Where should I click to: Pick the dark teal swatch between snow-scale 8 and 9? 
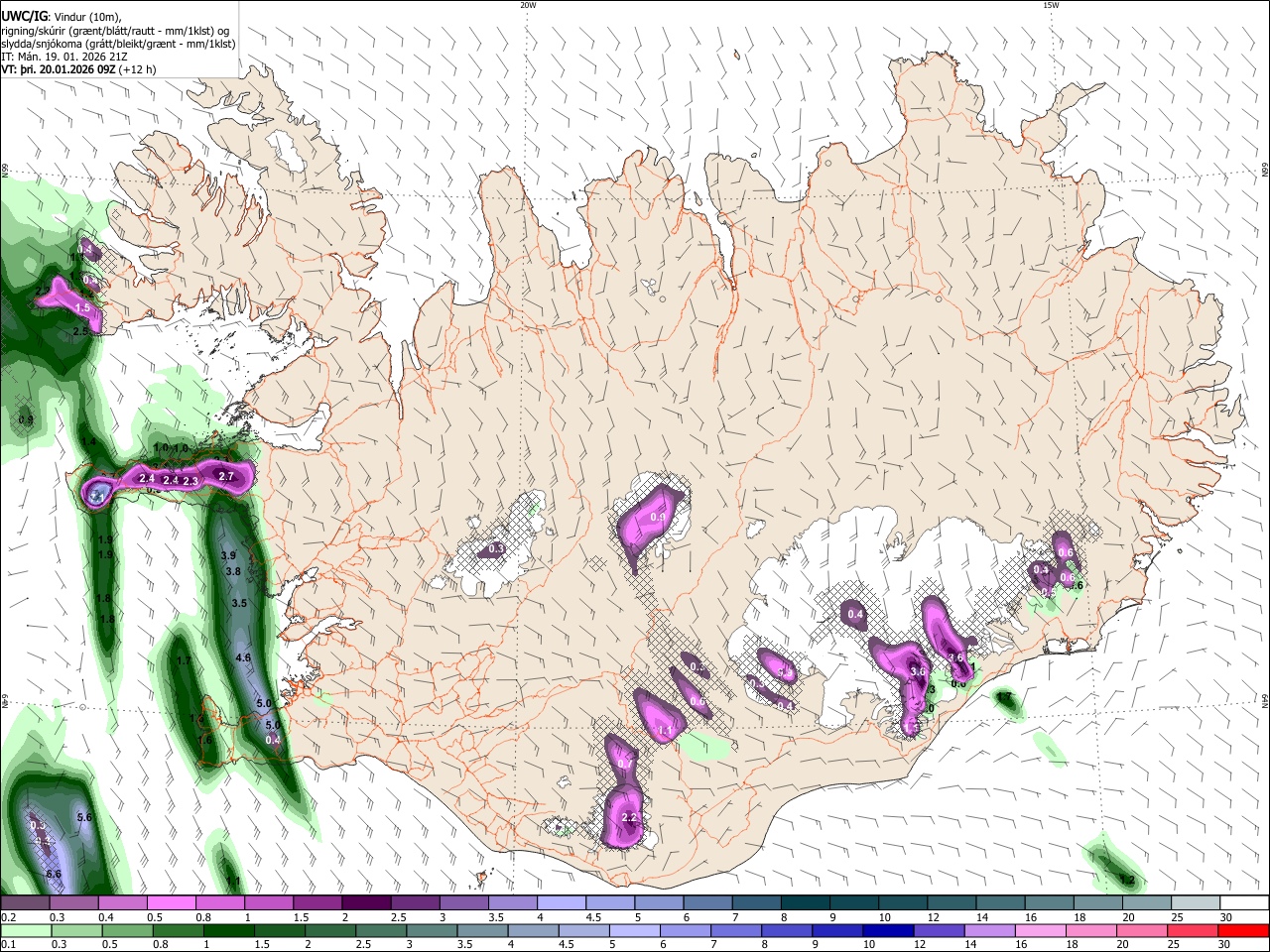(x=808, y=903)
